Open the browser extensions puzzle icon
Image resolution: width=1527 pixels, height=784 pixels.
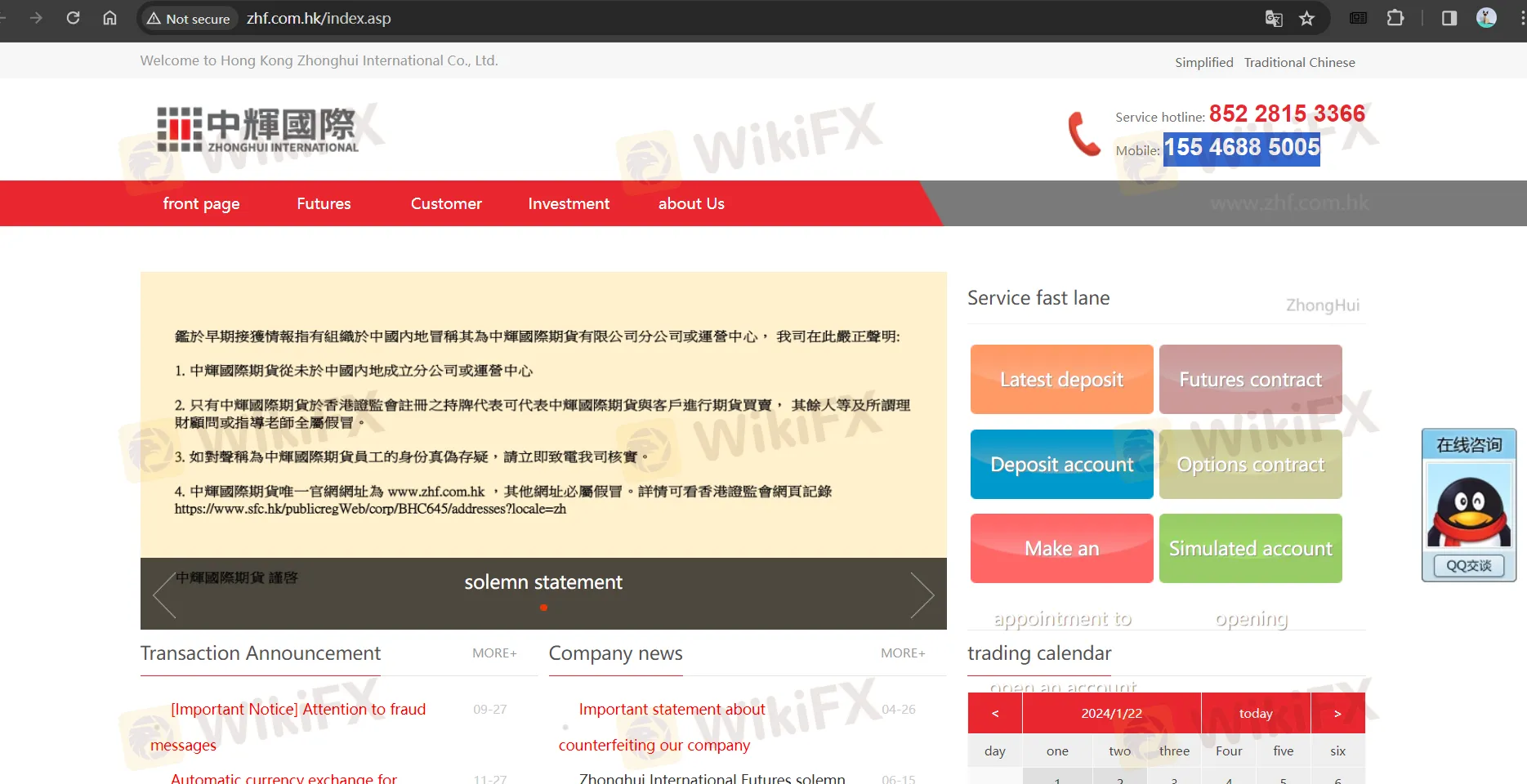(x=1396, y=17)
